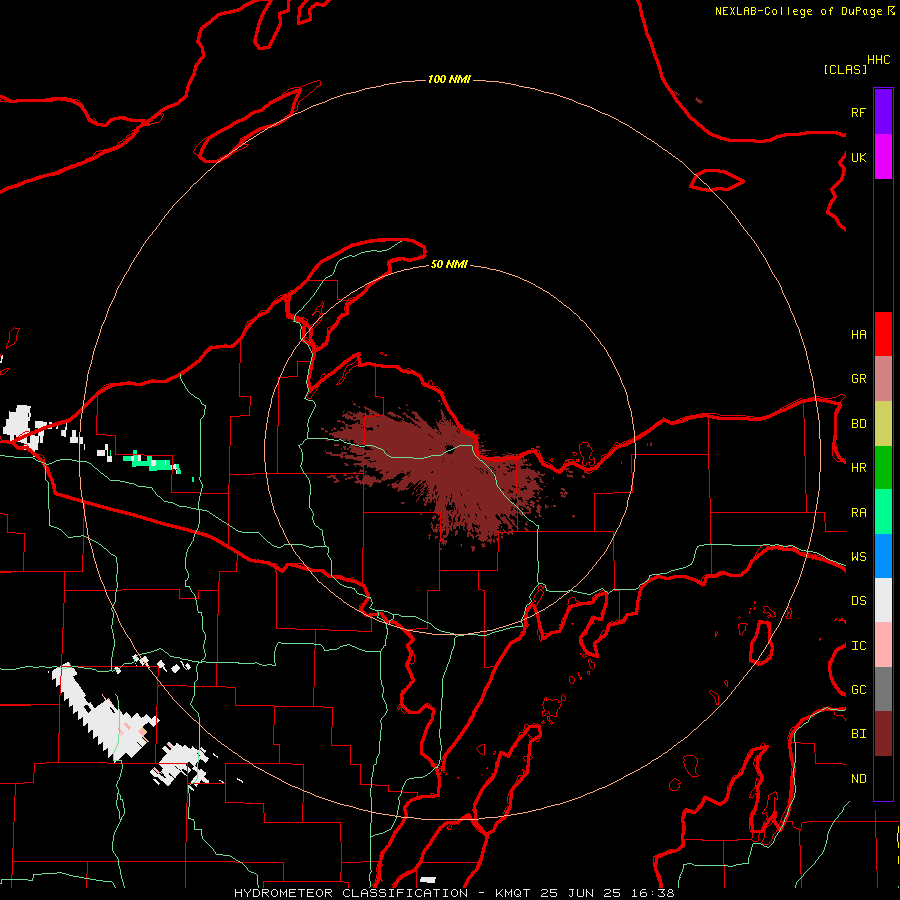Click the '50 NMI' range ring label

tap(449, 264)
